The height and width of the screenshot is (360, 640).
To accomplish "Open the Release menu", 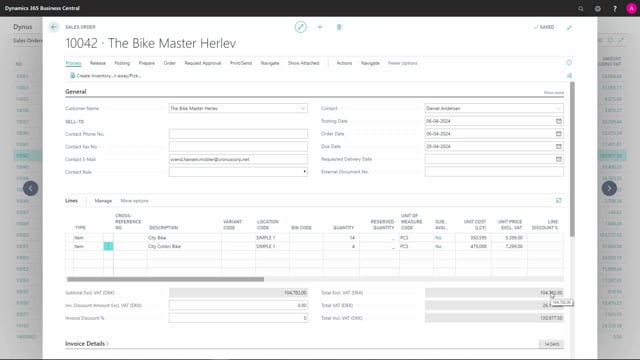I will pyautogui.click(x=98, y=63).
